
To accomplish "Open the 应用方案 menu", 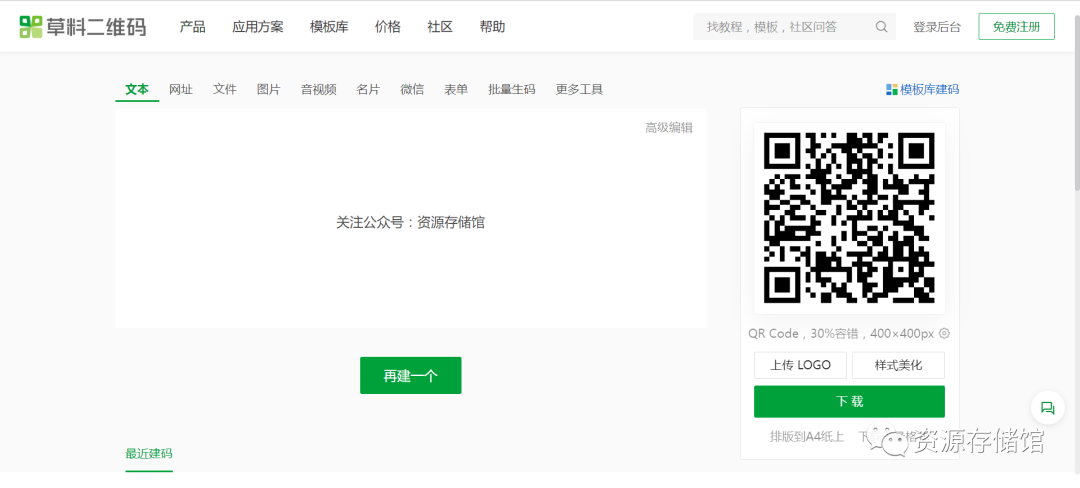I will pos(258,27).
